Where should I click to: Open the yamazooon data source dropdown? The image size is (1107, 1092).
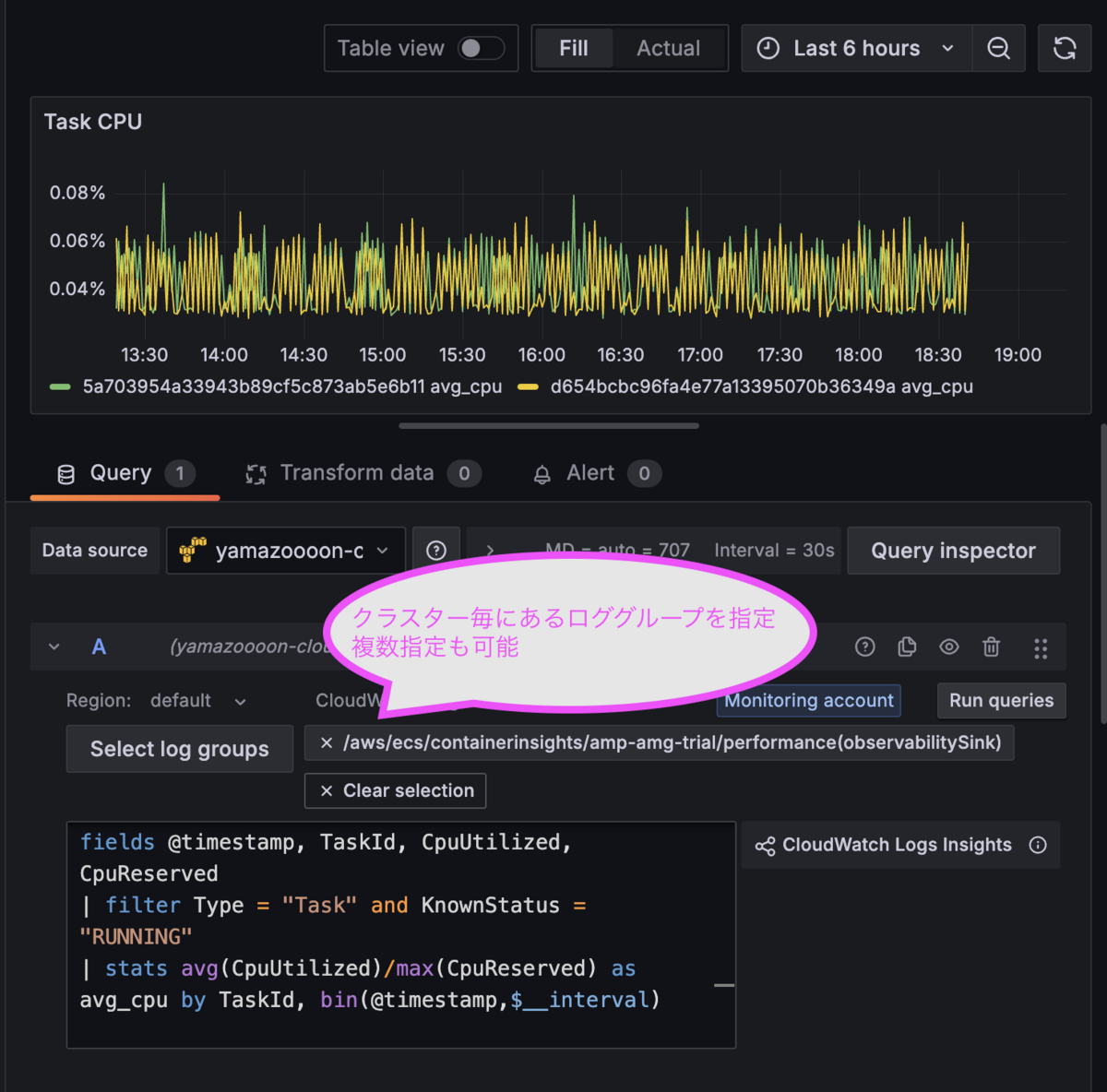[285, 551]
